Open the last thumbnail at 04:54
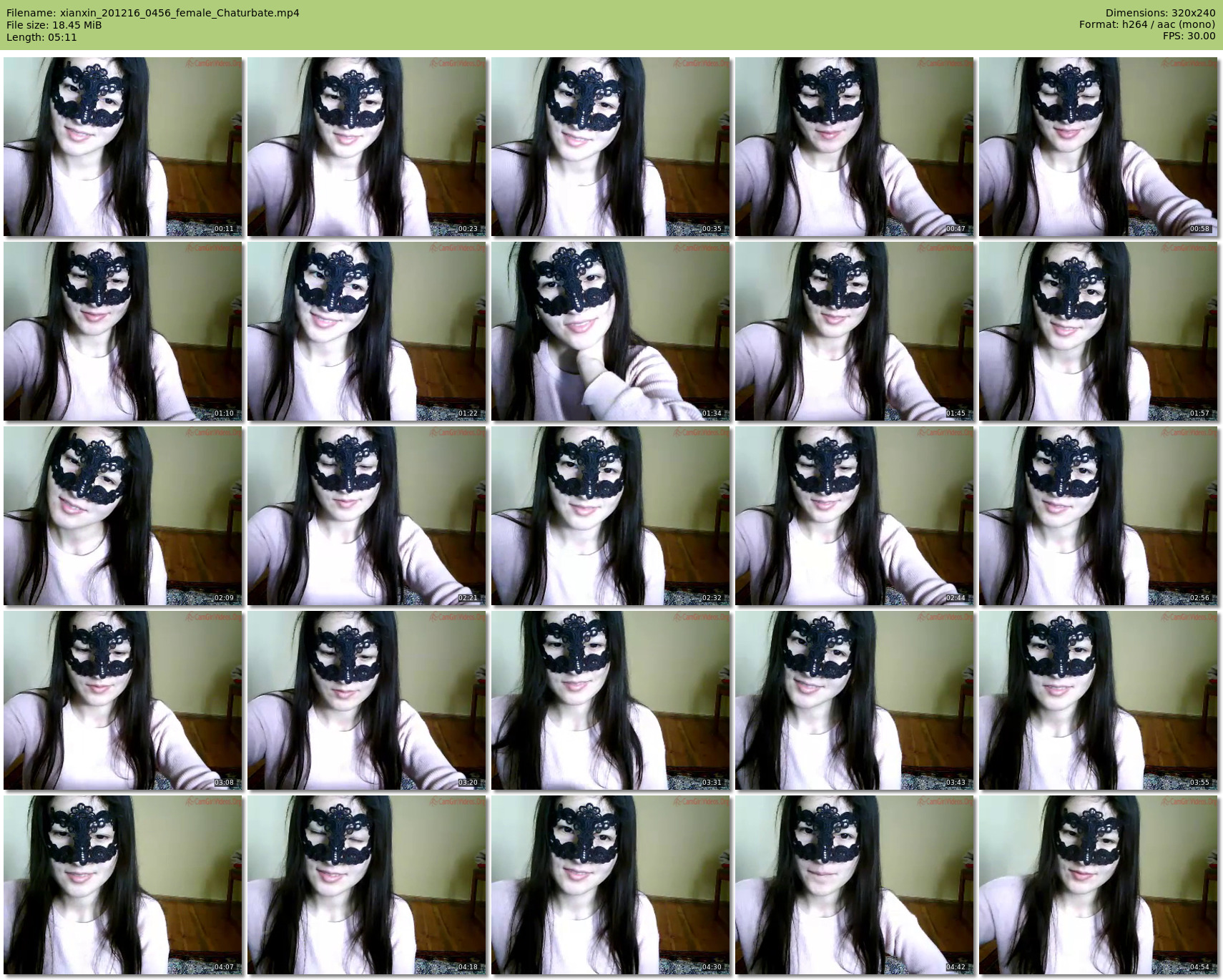This screenshot has height=980, width=1223. pos(1098,885)
